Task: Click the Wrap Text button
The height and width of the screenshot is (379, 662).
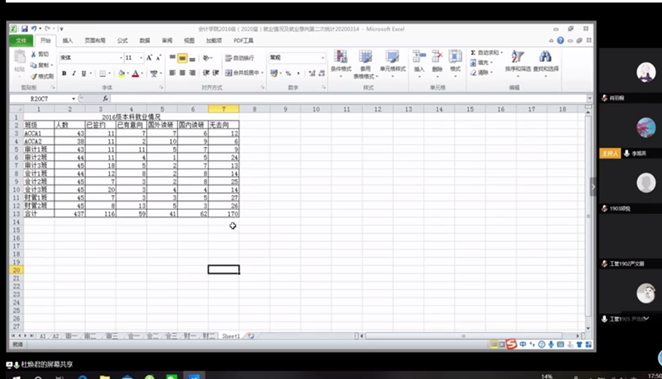Action: click(x=239, y=58)
